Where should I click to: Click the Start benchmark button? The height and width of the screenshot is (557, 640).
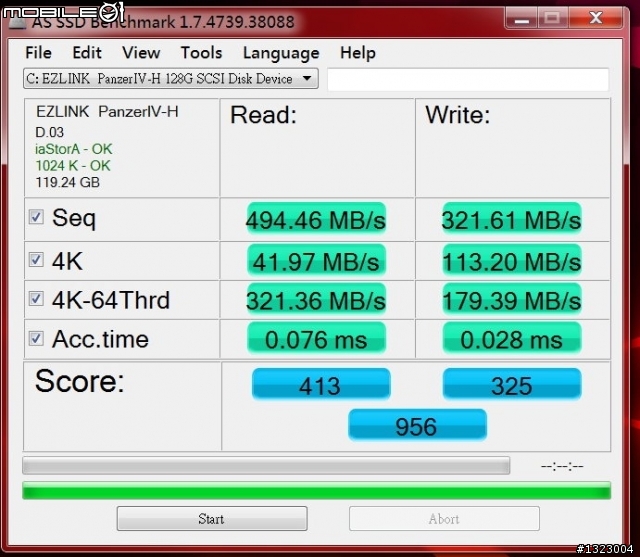pos(212,519)
